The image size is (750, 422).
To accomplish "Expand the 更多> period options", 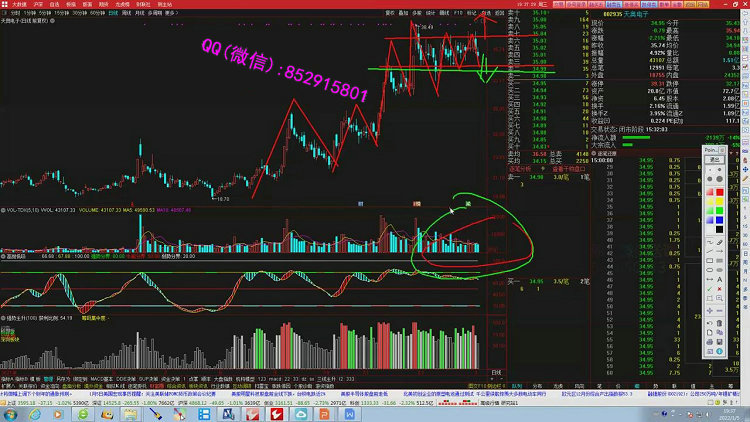I will 171,14.
